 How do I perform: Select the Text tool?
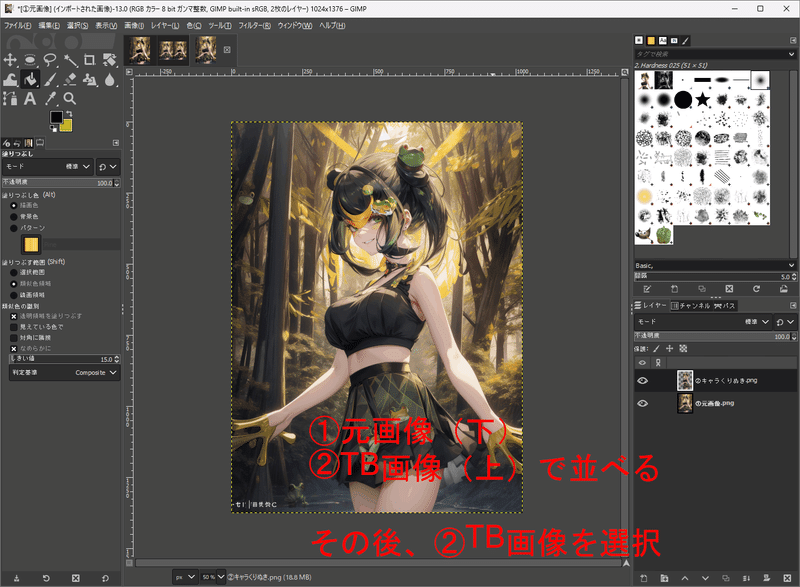click(30, 98)
